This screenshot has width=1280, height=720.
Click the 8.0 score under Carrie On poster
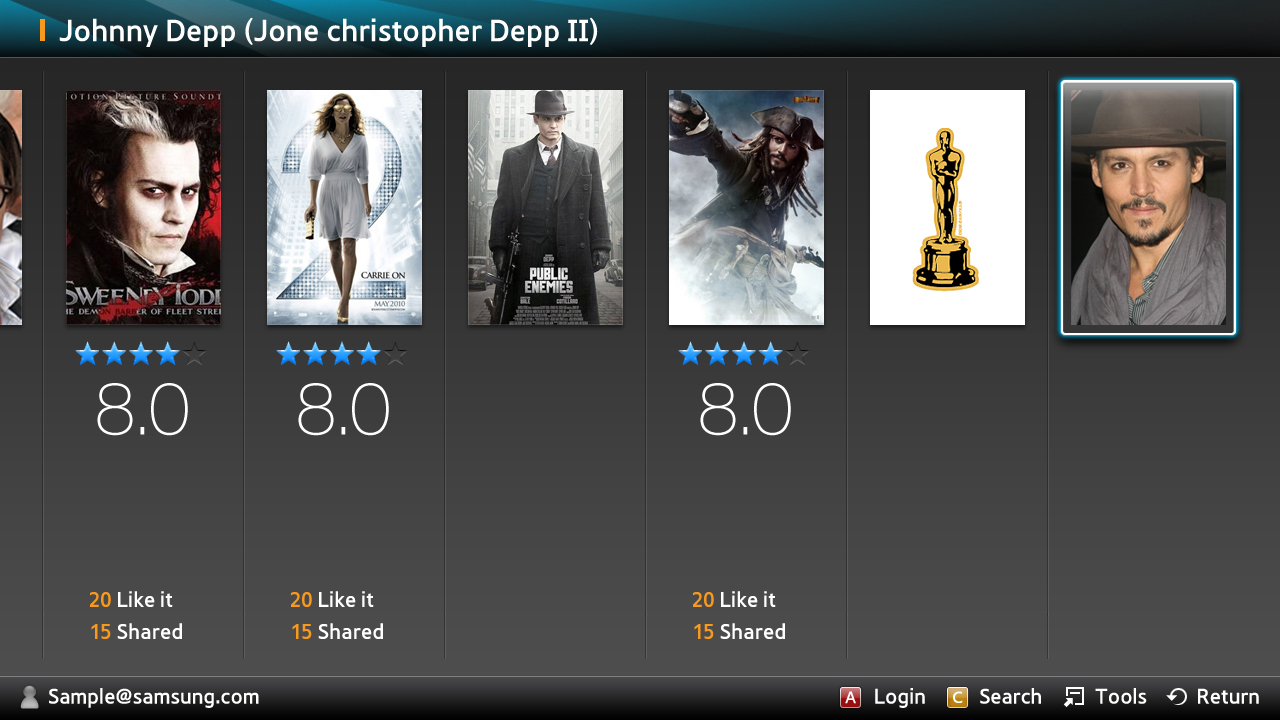click(343, 410)
